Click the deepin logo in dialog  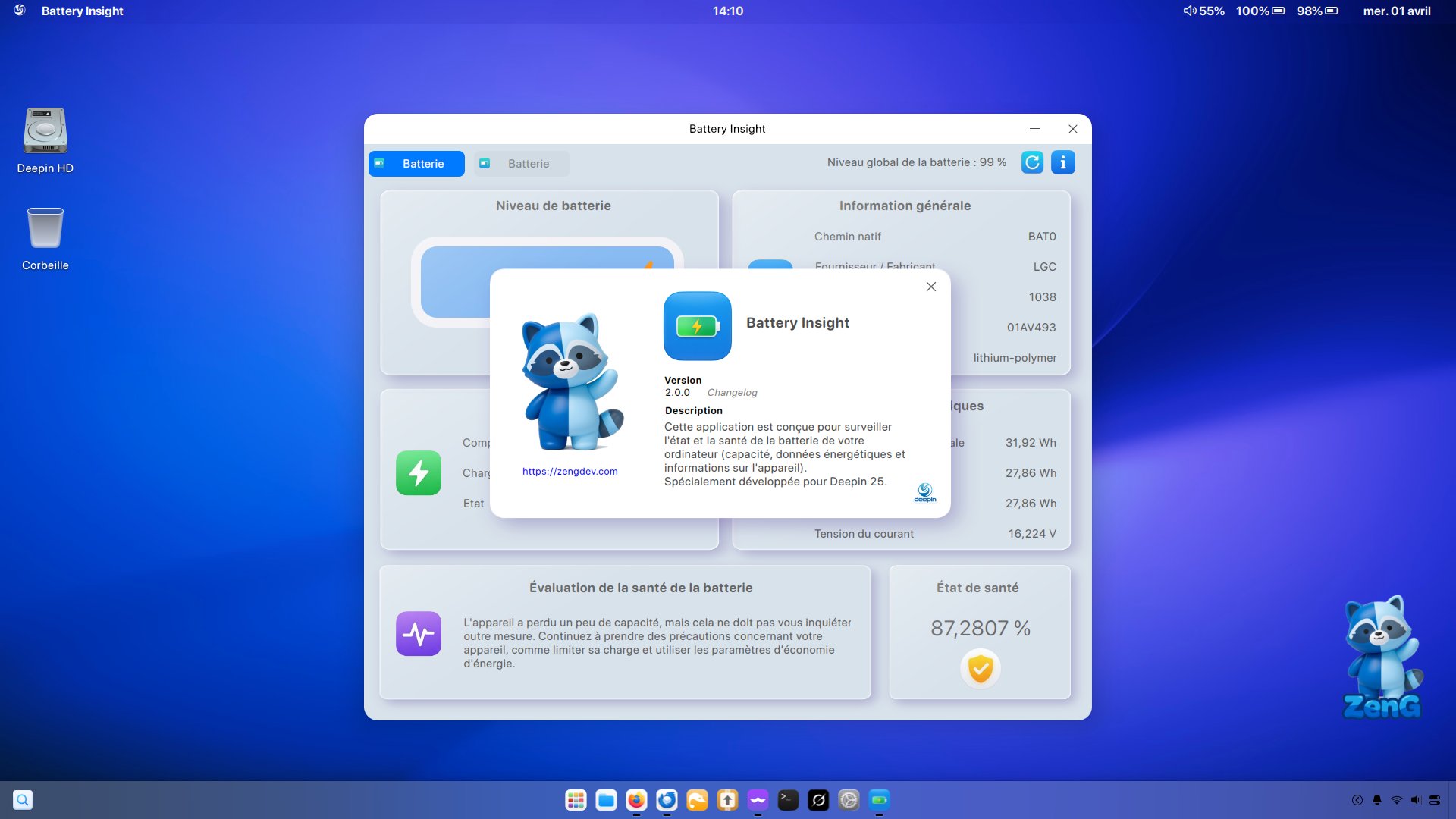click(x=924, y=493)
